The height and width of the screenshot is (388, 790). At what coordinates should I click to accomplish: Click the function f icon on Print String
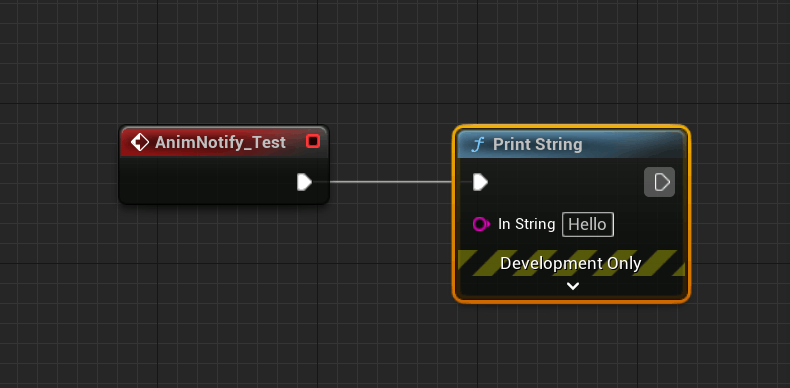tap(477, 145)
